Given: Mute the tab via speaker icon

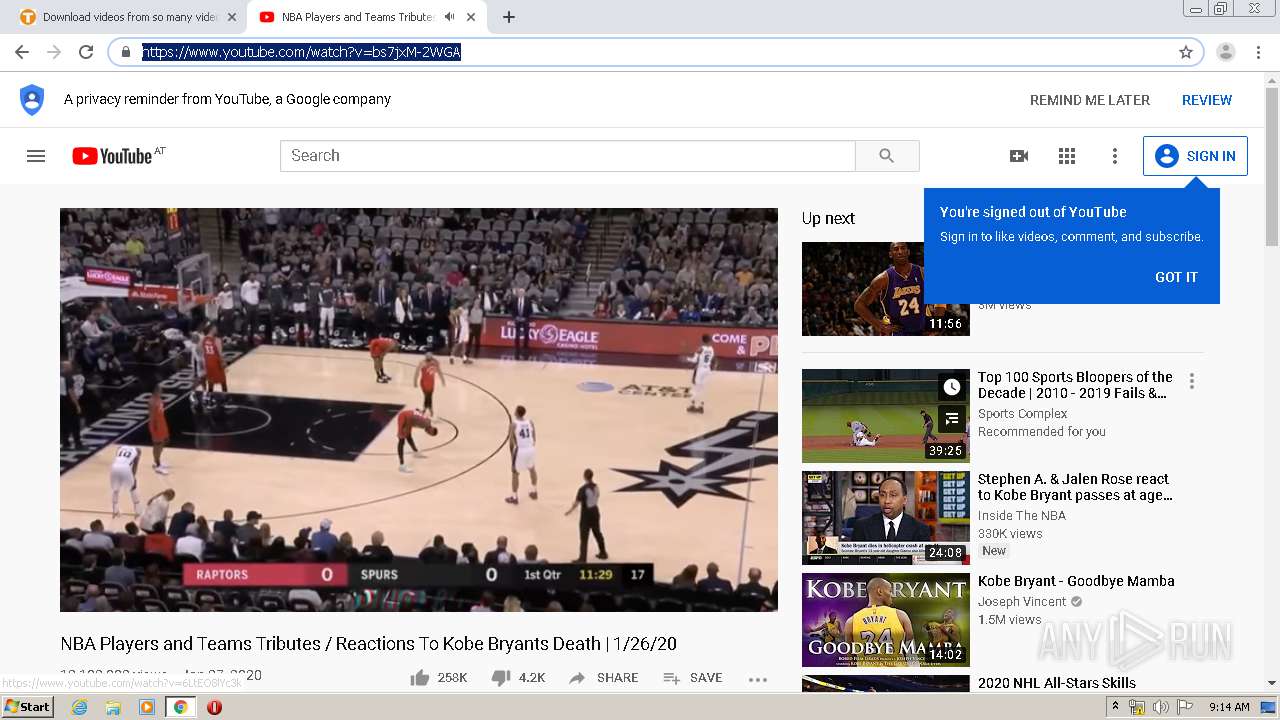Looking at the screenshot, I should (x=449, y=17).
